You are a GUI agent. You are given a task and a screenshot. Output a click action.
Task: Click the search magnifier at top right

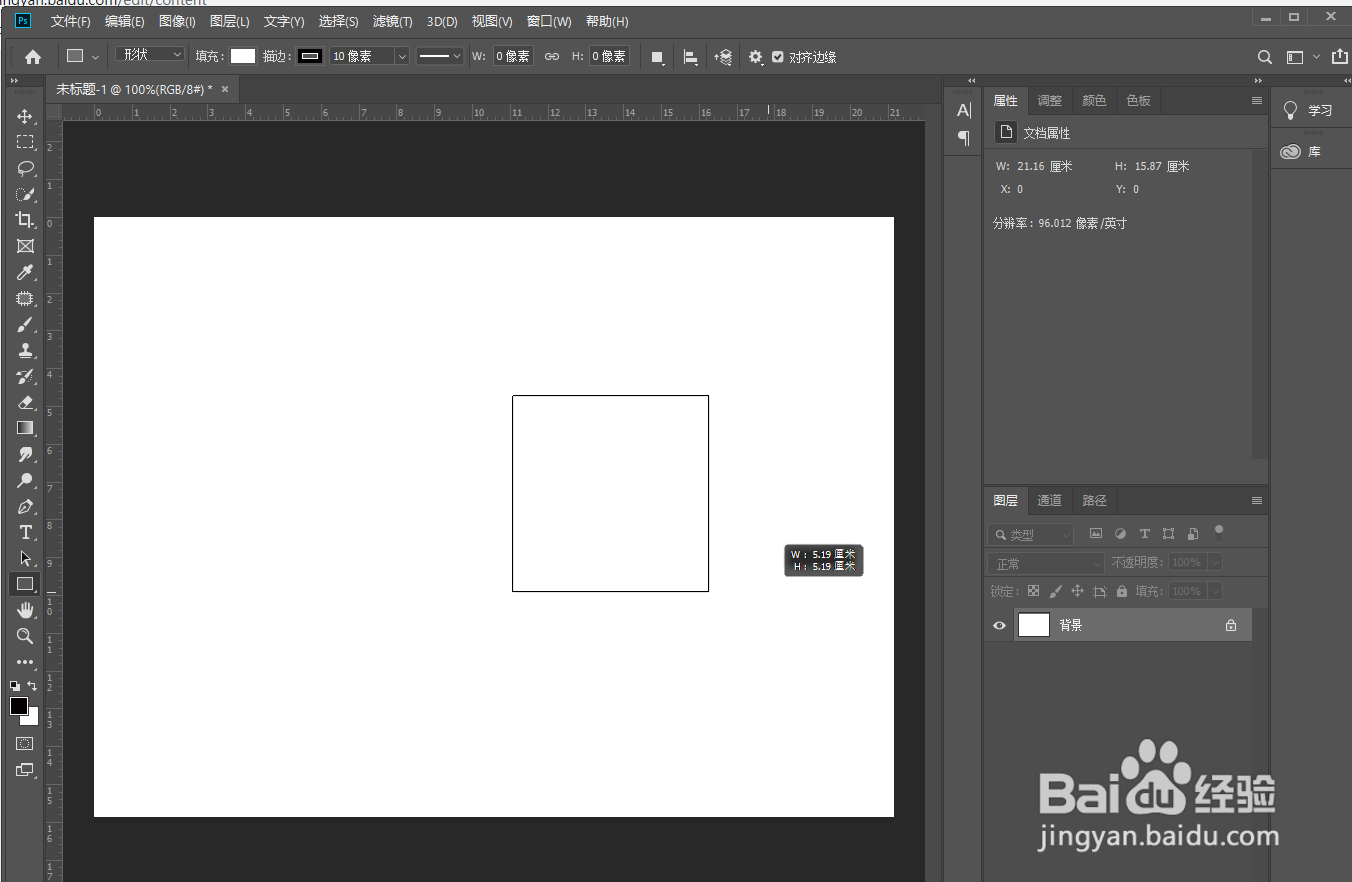click(x=1265, y=57)
